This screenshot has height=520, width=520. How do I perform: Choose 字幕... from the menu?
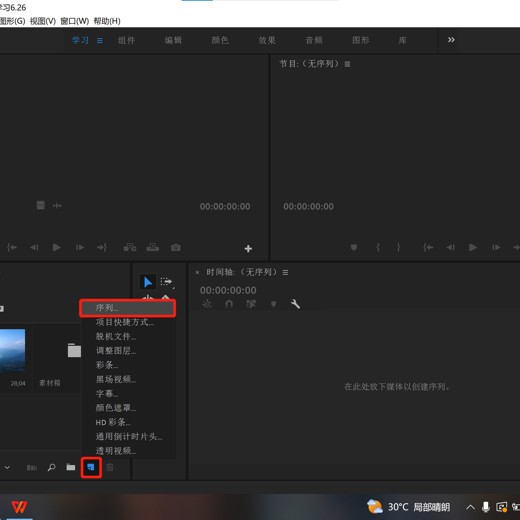point(129,394)
